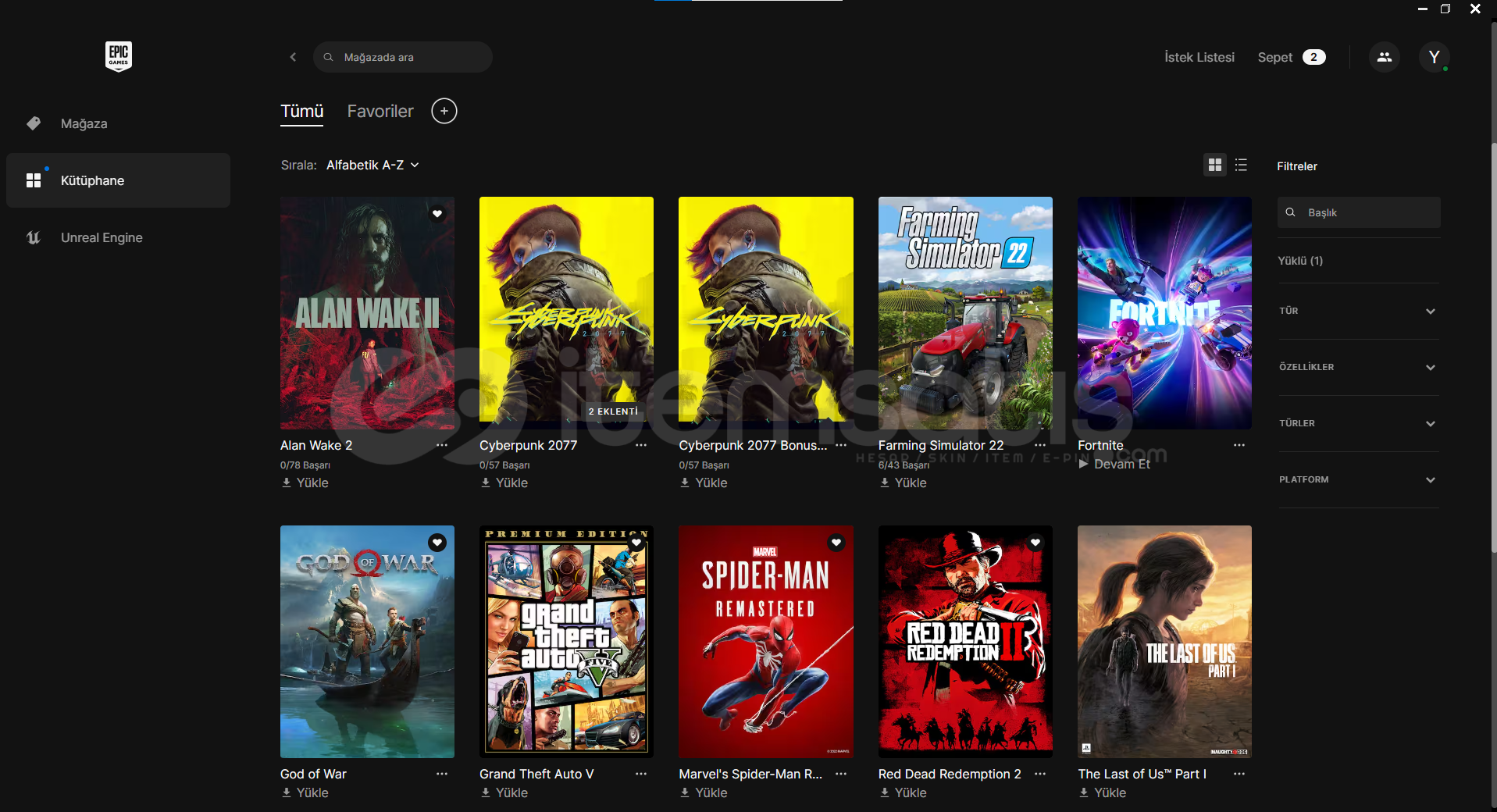Open more options for Marvel's Spider-Man
Screen dimensions: 1497x812
tap(841, 774)
